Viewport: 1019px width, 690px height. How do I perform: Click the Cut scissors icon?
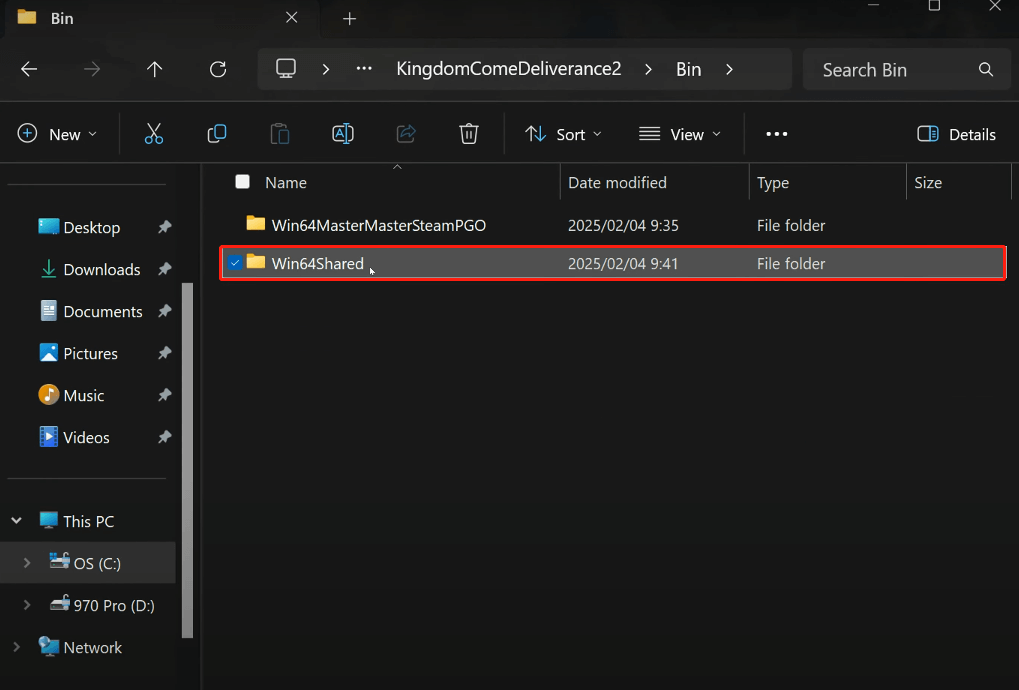tap(154, 134)
